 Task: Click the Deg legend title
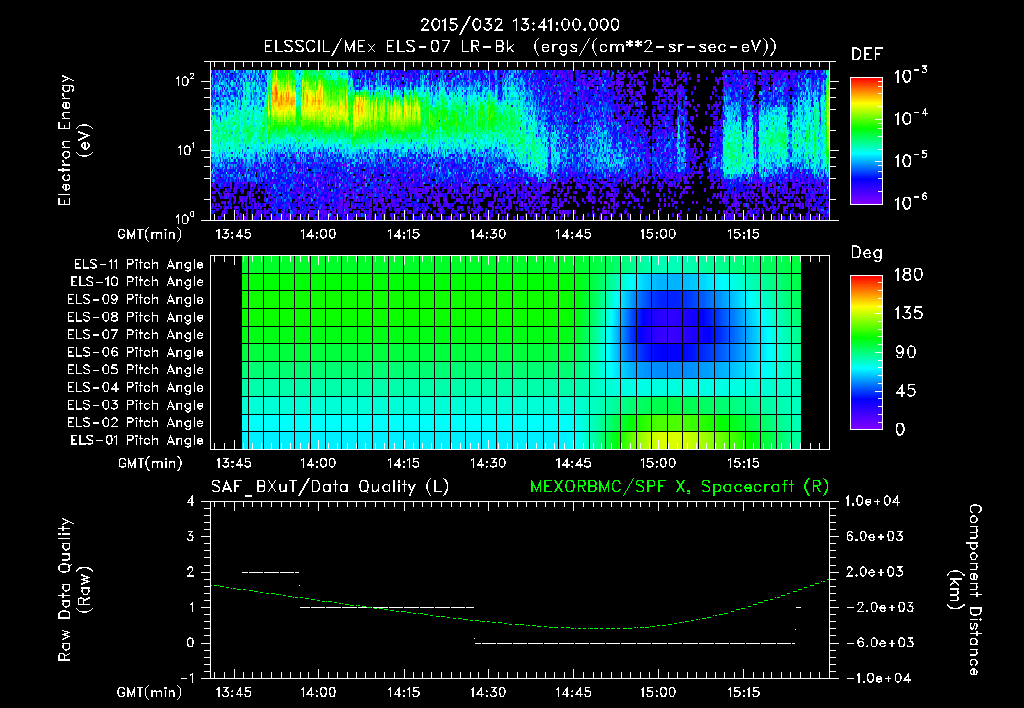pyautogui.click(x=866, y=253)
